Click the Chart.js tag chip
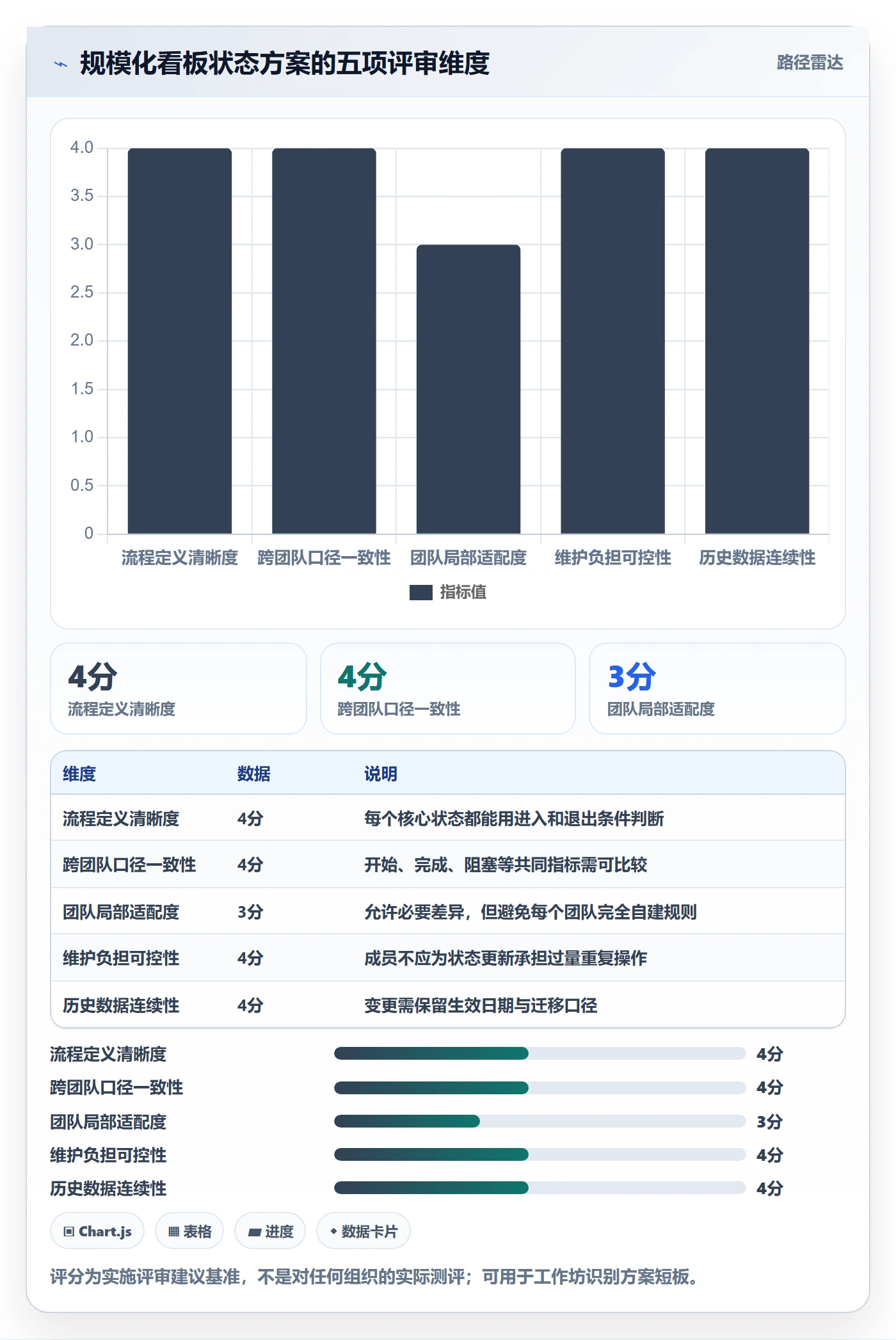This screenshot has height=1340, width=896. click(97, 1231)
